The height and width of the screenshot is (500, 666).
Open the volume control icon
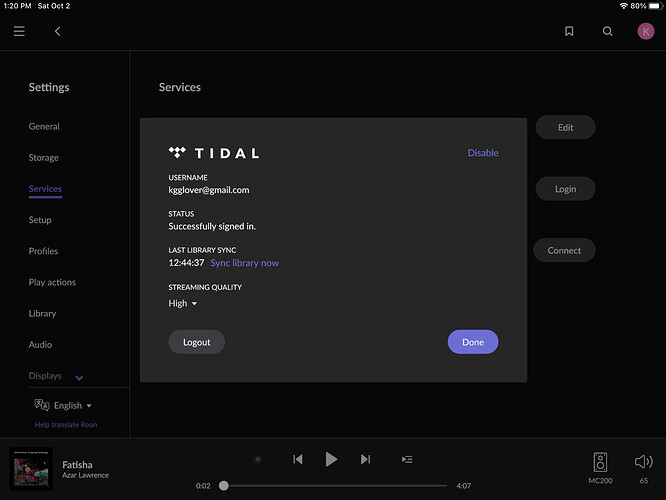pos(643,461)
